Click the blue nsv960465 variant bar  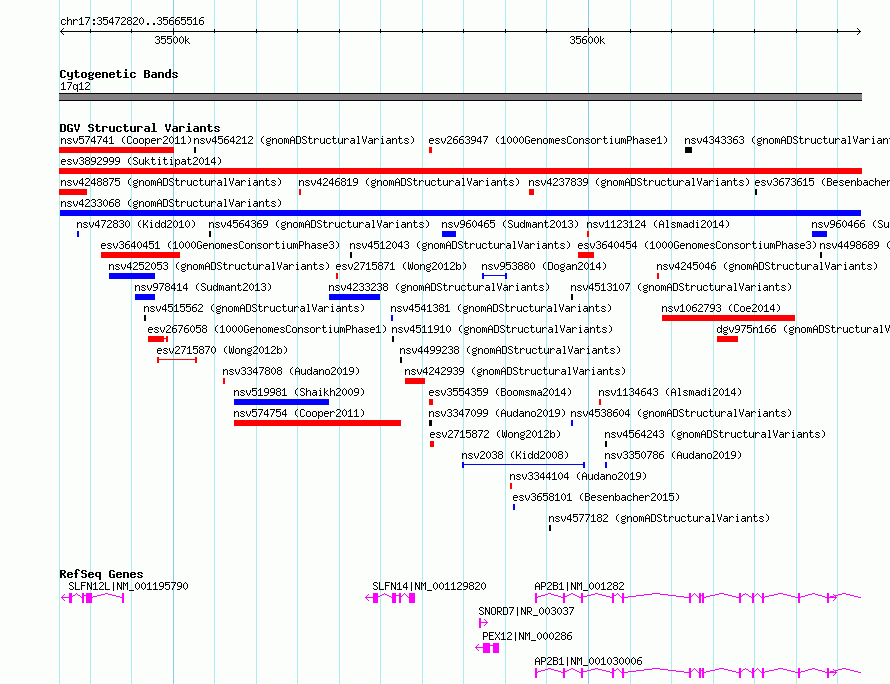(x=449, y=234)
